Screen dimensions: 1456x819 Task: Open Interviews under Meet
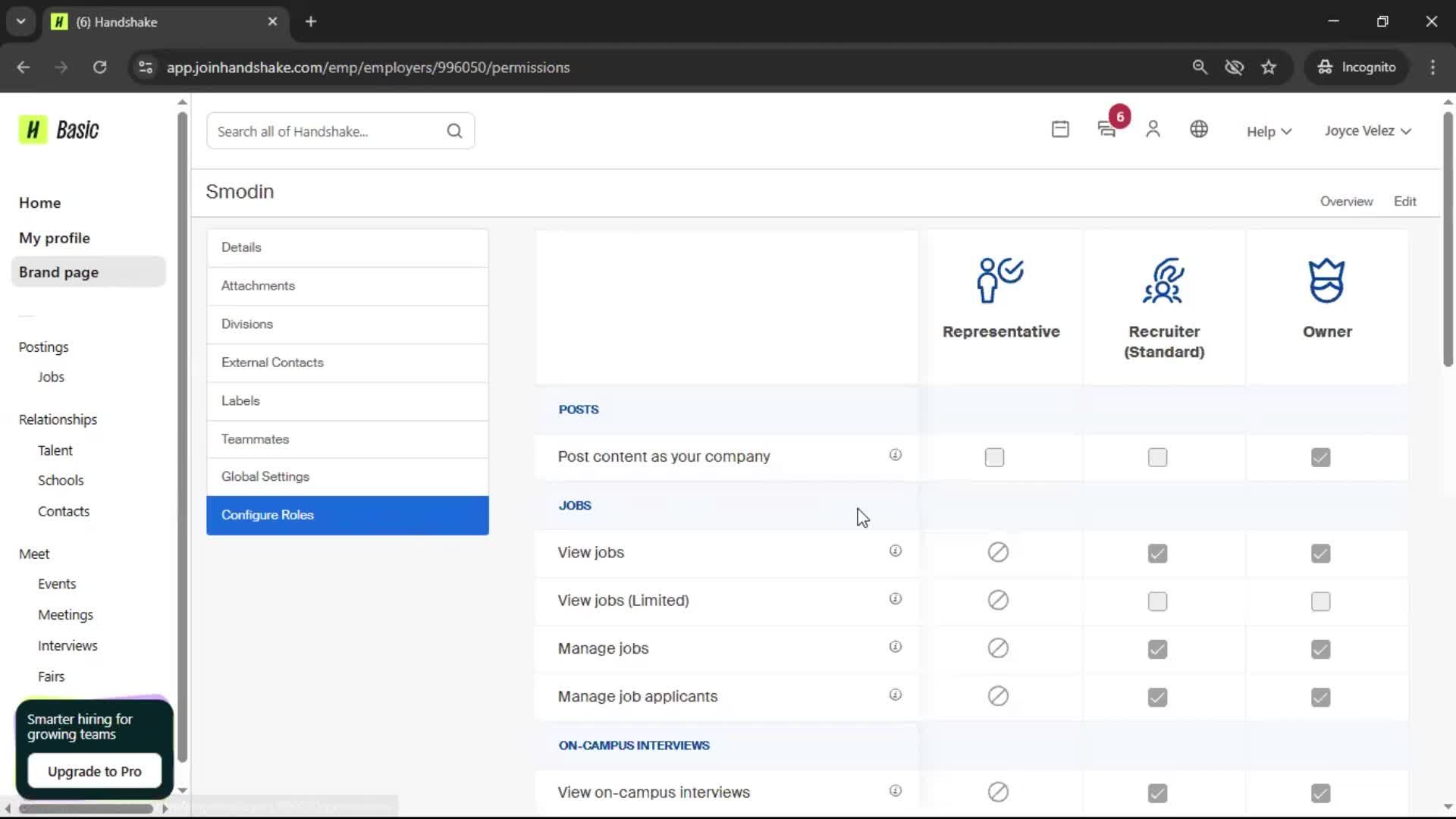click(67, 645)
